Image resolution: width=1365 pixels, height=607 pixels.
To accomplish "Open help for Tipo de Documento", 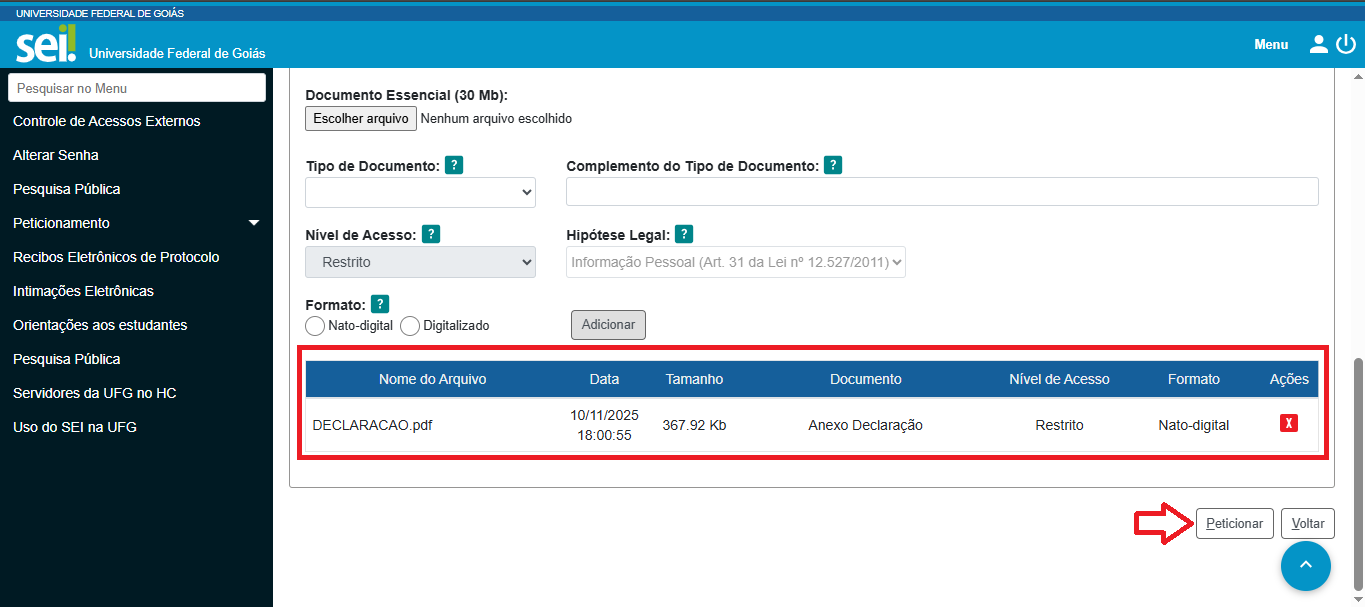I will coord(454,166).
